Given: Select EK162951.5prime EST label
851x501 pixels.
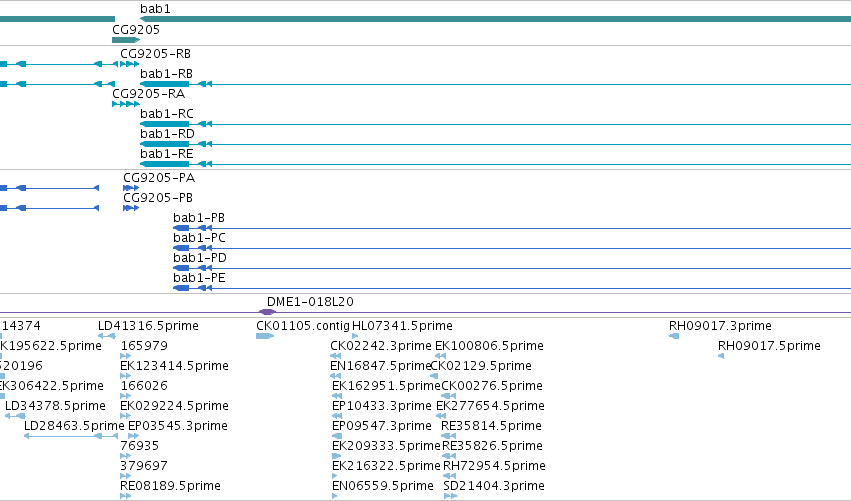Looking at the screenshot, I should [386, 386].
